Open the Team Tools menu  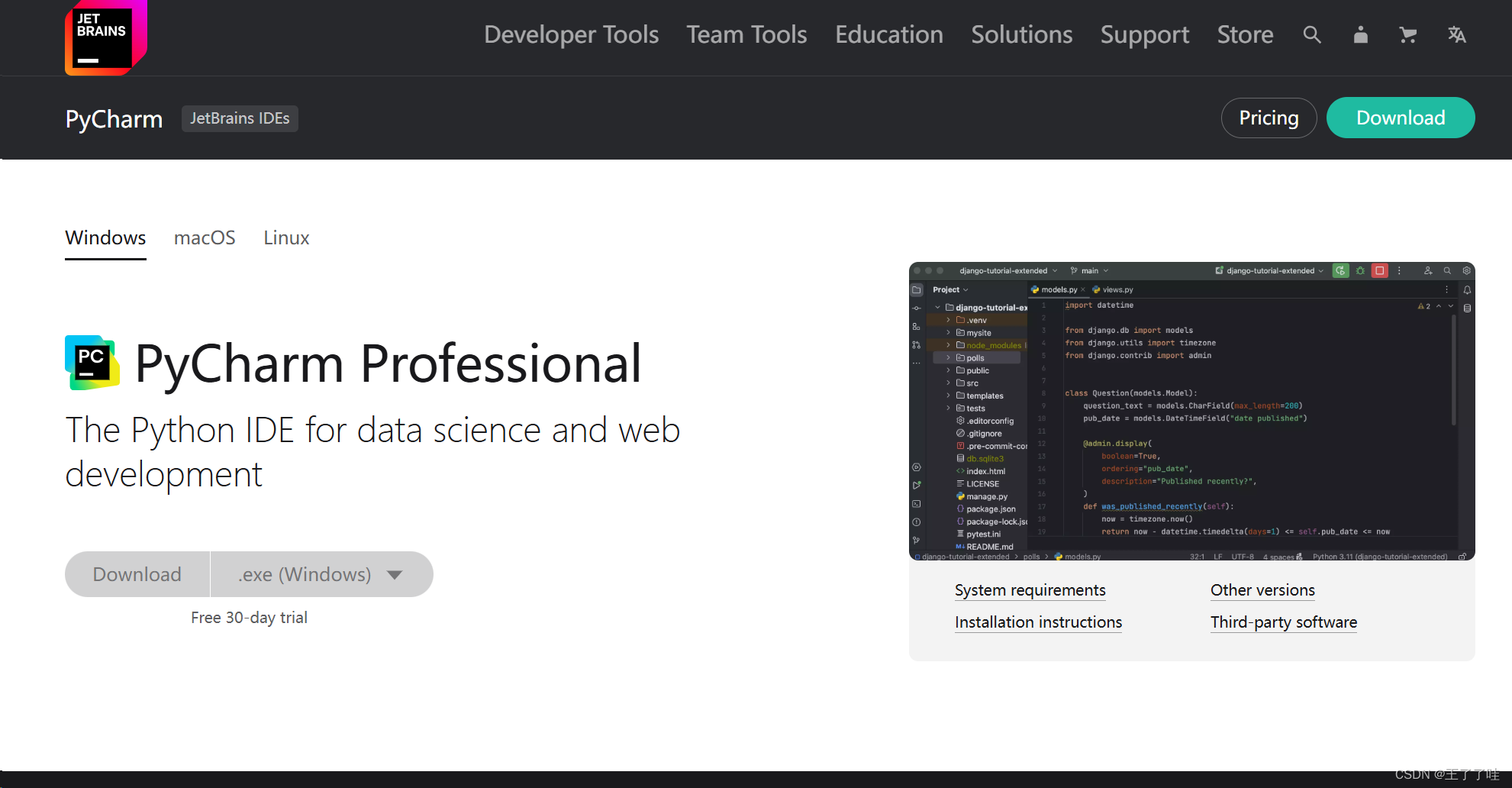point(746,34)
